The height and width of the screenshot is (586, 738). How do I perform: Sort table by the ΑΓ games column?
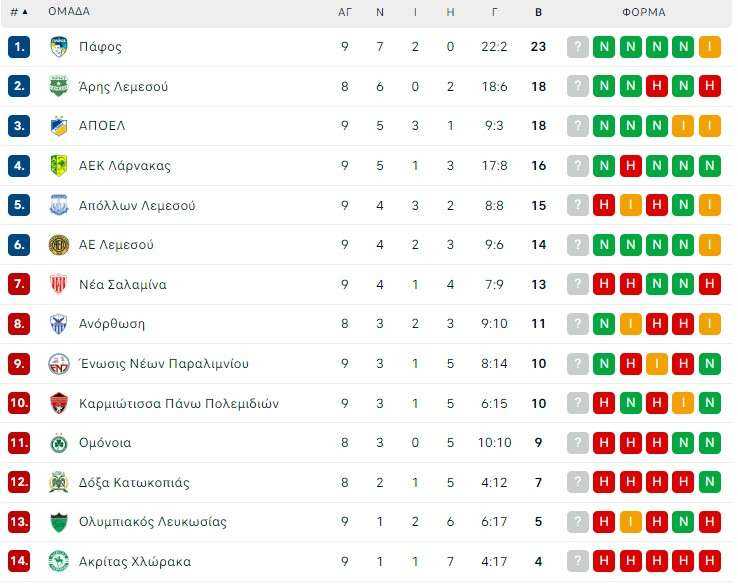coord(345,12)
